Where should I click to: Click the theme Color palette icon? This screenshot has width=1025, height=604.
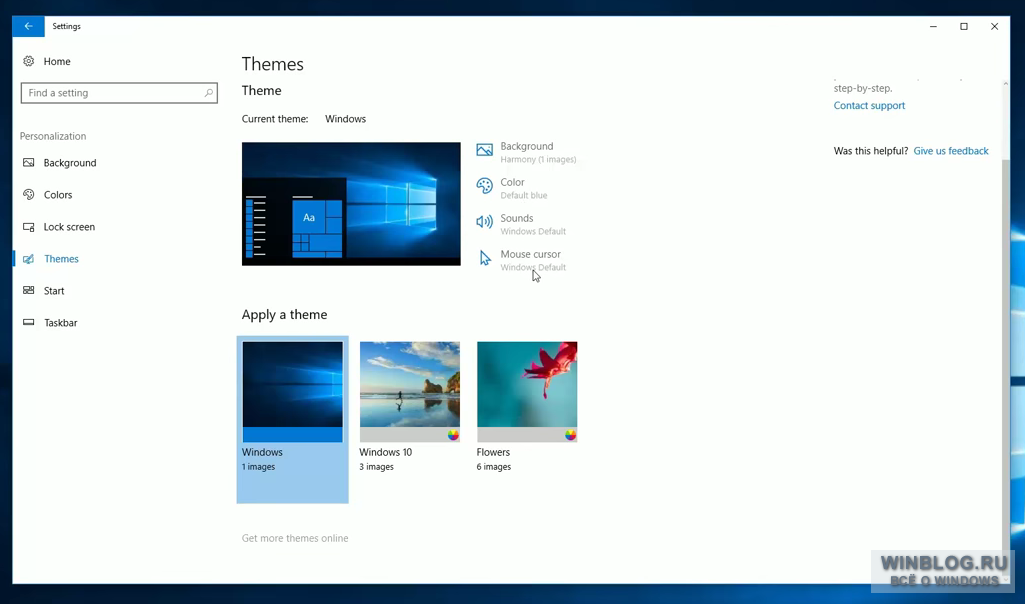tap(484, 186)
